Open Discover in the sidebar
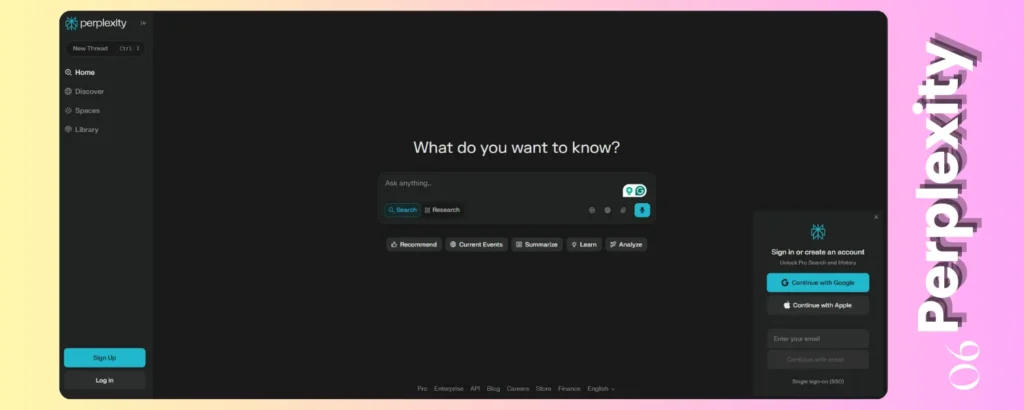Screen dimensions: 1024x410 tap(84, 91)
